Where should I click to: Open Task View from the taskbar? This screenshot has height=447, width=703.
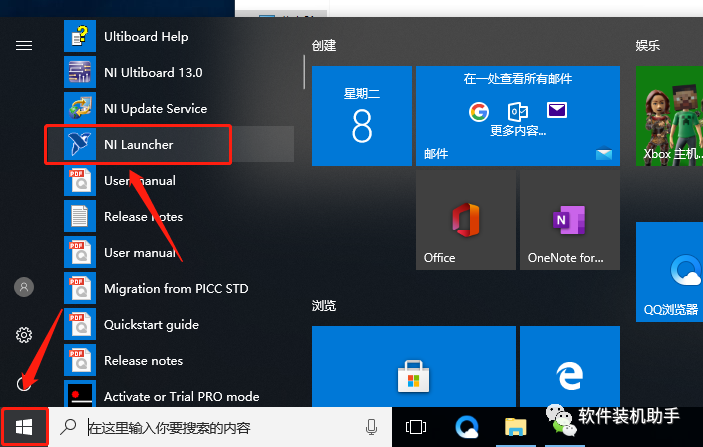(416, 427)
